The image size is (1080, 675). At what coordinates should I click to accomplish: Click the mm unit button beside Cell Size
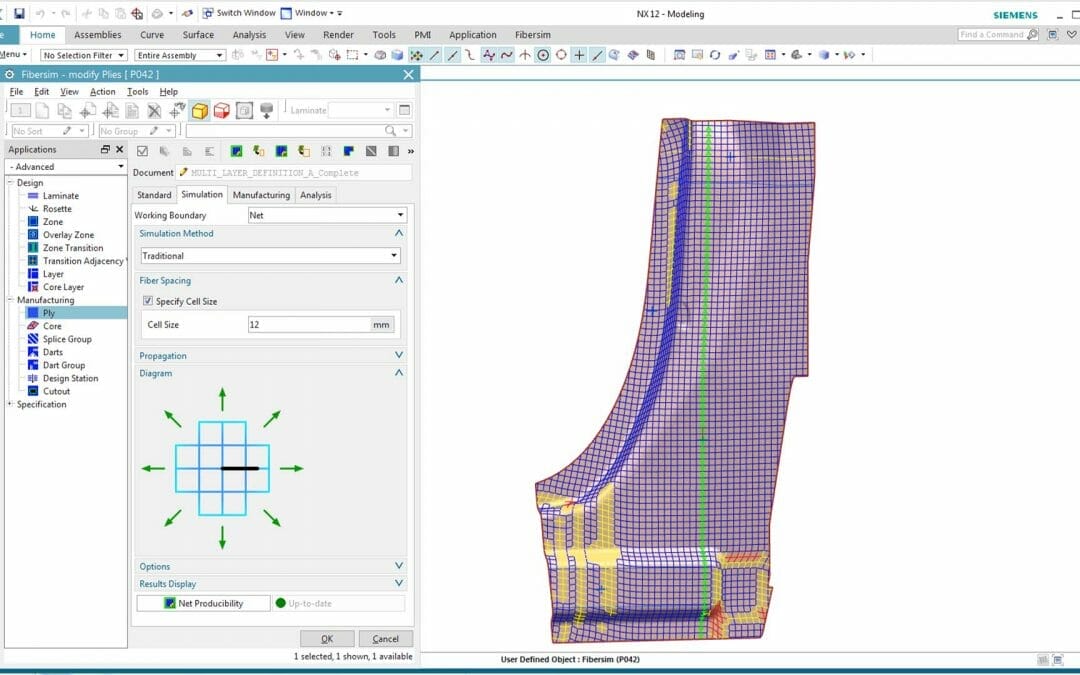[382, 324]
